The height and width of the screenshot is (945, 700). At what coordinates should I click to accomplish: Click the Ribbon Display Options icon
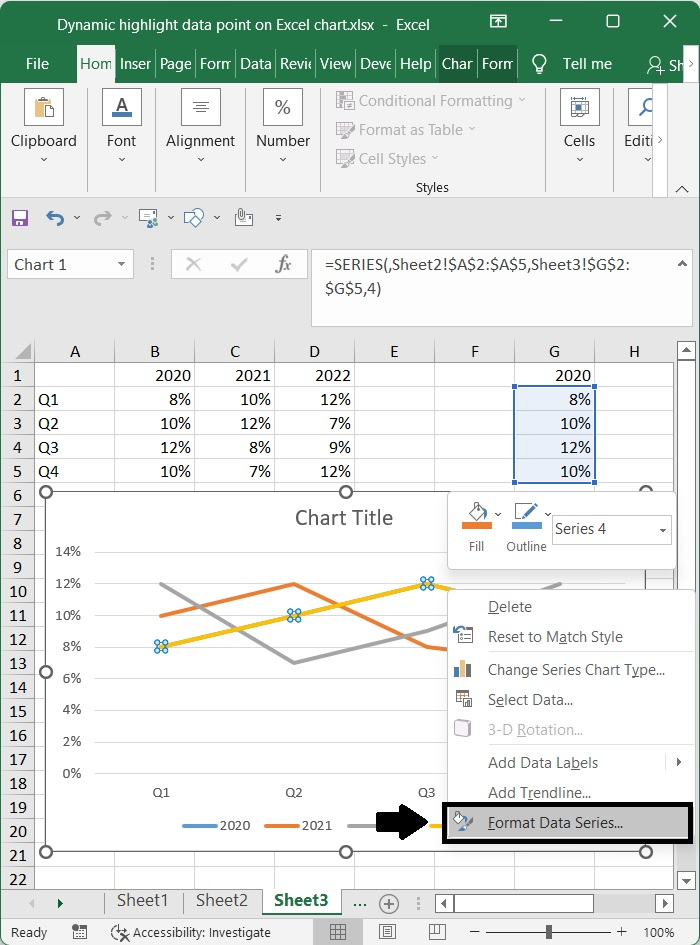[x=498, y=22]
